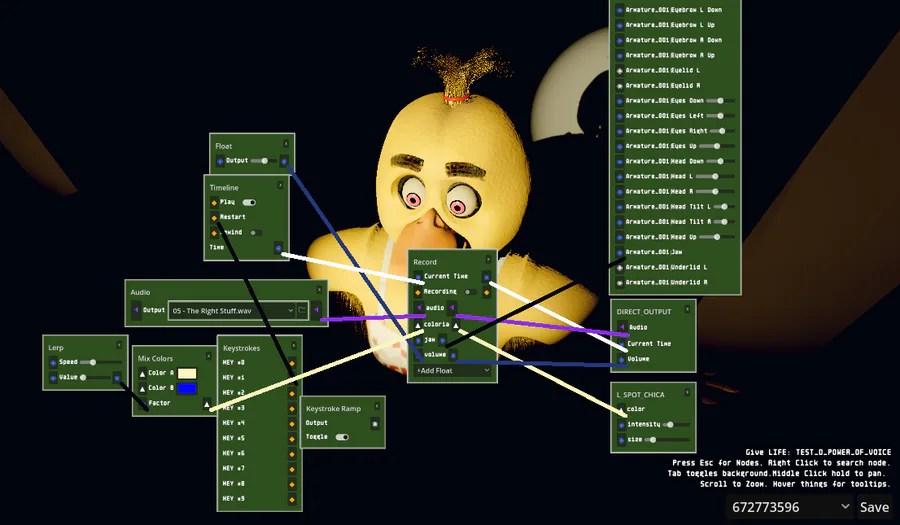Toggle the Timeline Rewind switch
This screenshot has height=525, width=900.
click(x=256, y=232)
